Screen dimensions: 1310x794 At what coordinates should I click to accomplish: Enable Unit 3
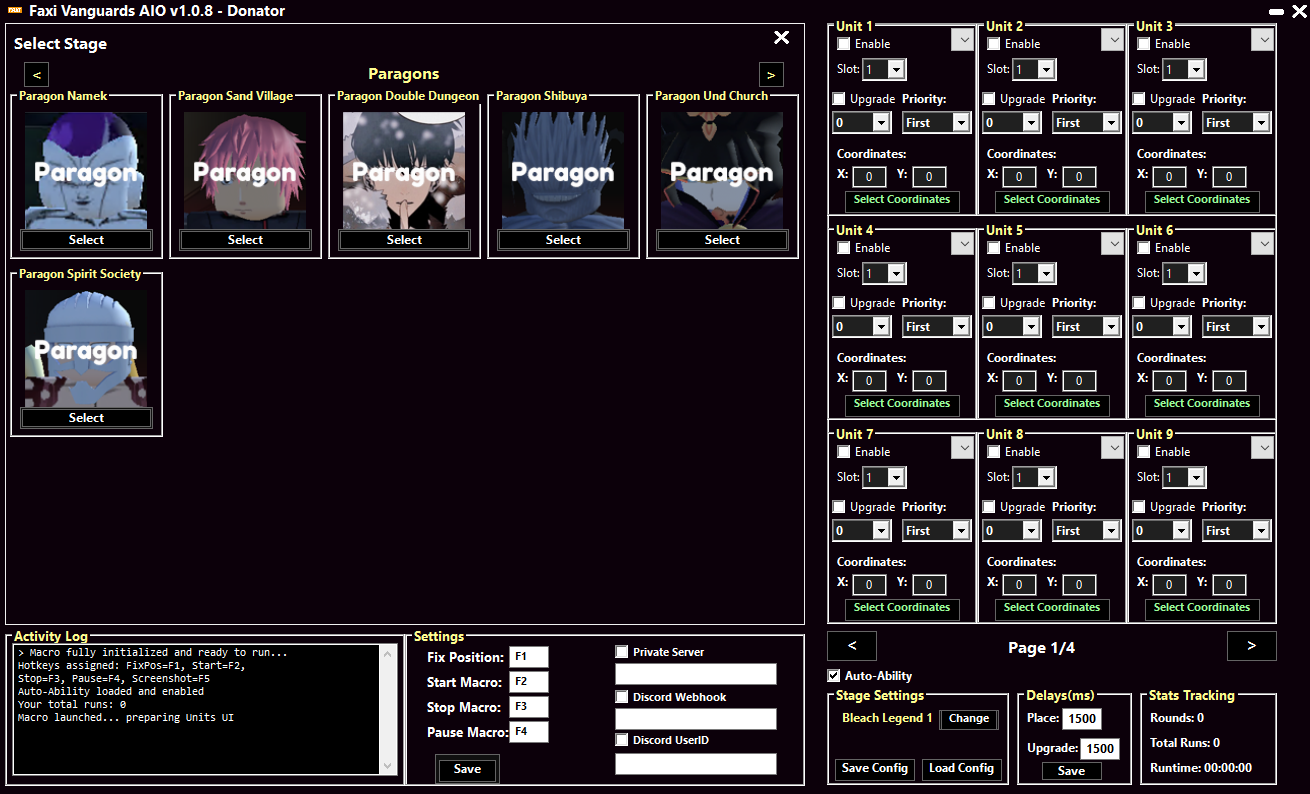point(1144,44)
